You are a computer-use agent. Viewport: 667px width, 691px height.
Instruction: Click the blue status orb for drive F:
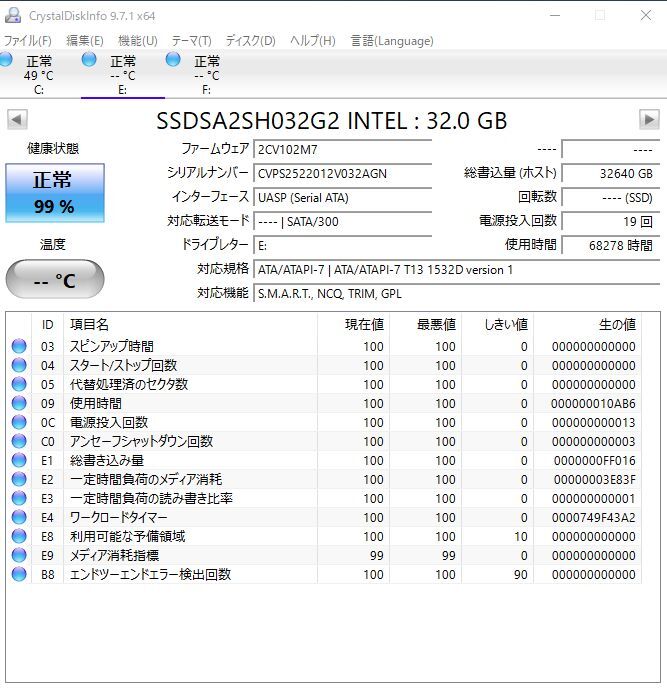click(x=173, y=59)
